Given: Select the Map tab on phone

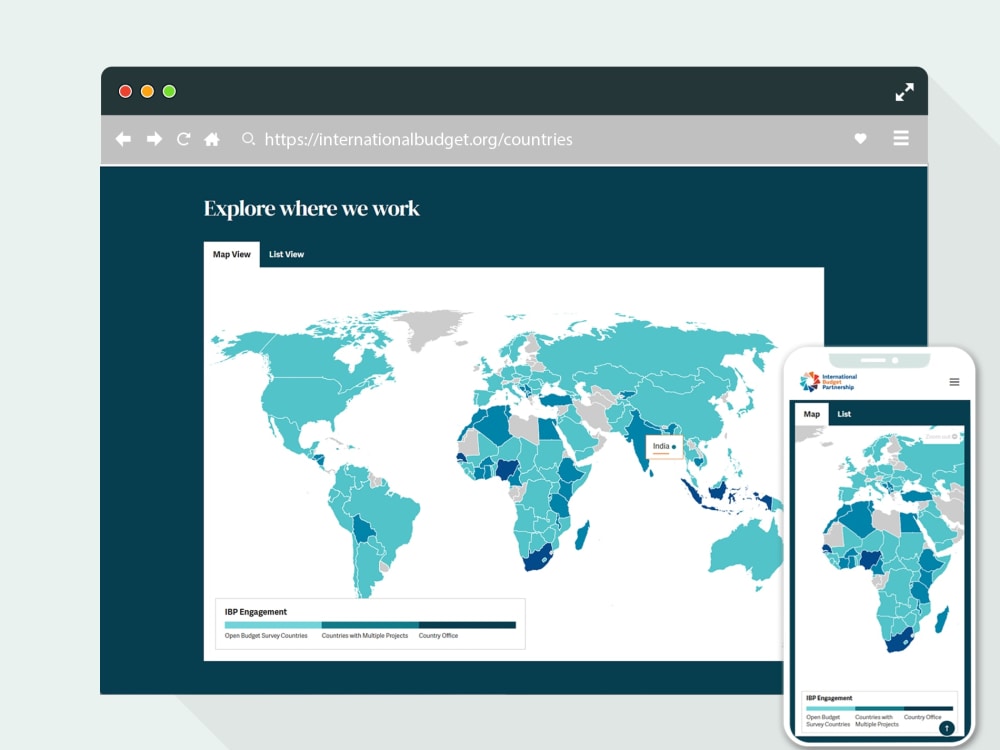Looking at the screenshot, I should [x=811, y=414].
